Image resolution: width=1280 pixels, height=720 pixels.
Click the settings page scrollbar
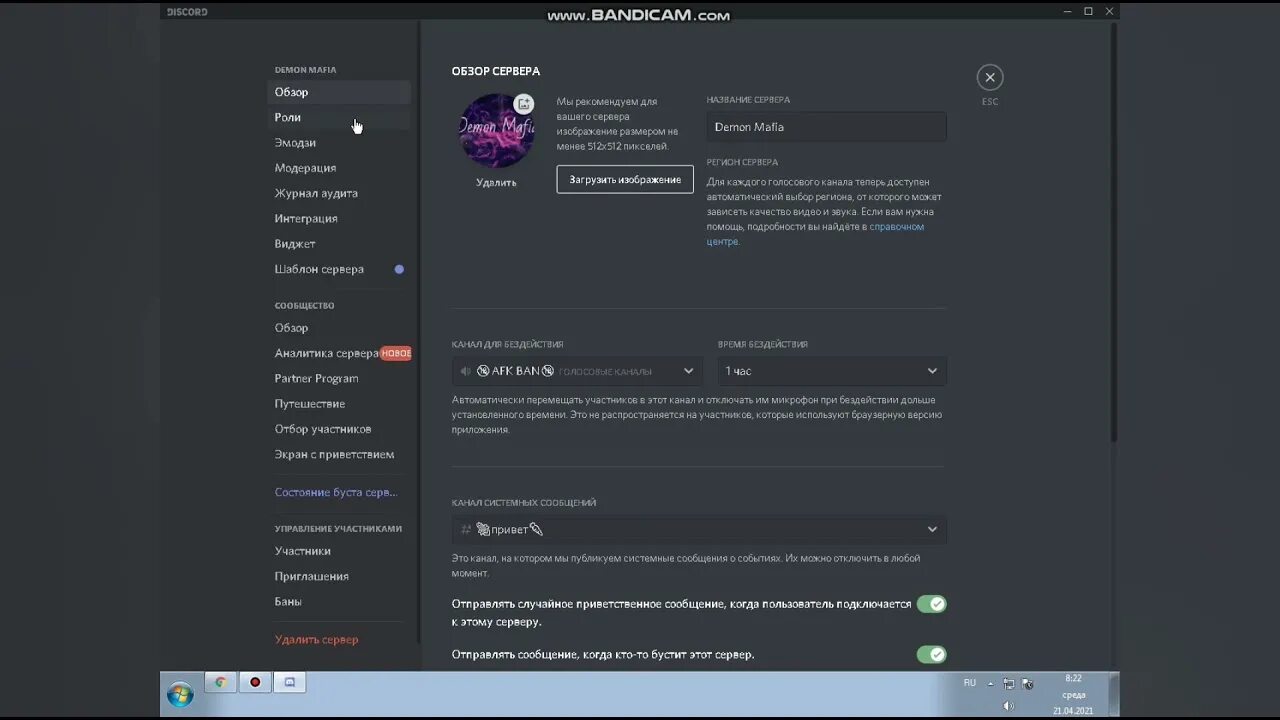pos(1114,230)
